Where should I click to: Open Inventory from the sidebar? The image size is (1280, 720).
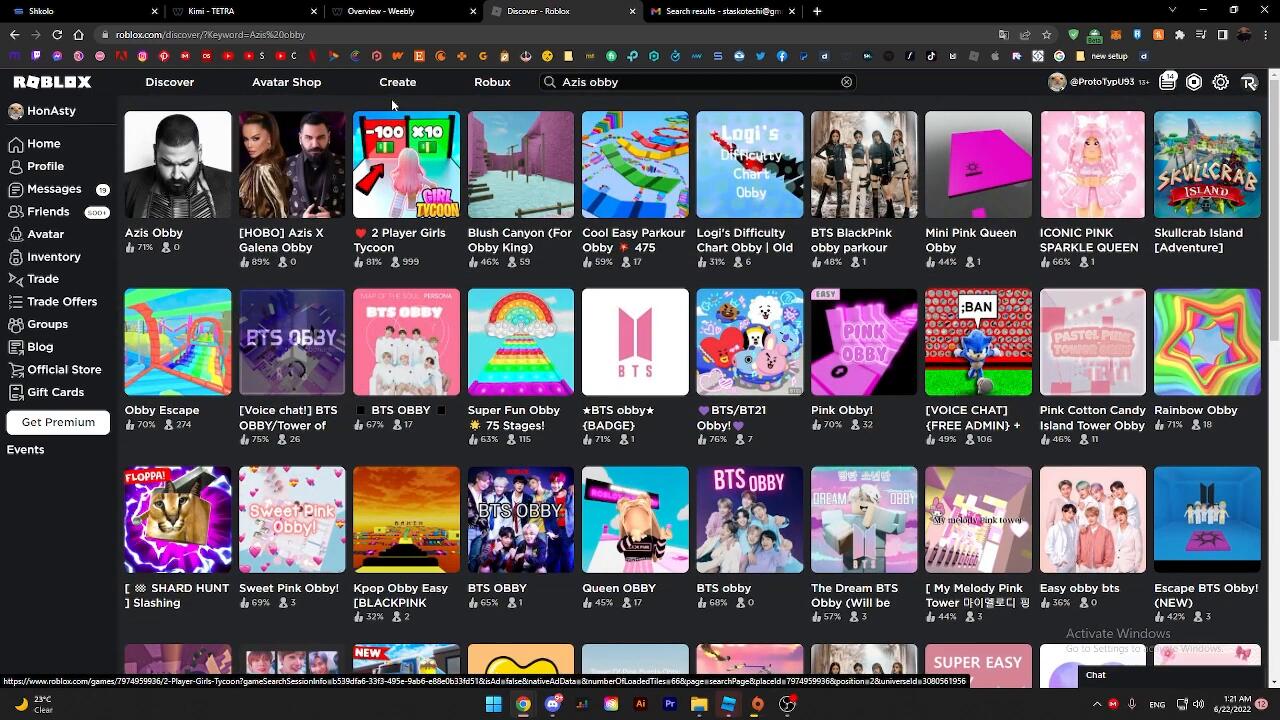(x=54, y=257)
